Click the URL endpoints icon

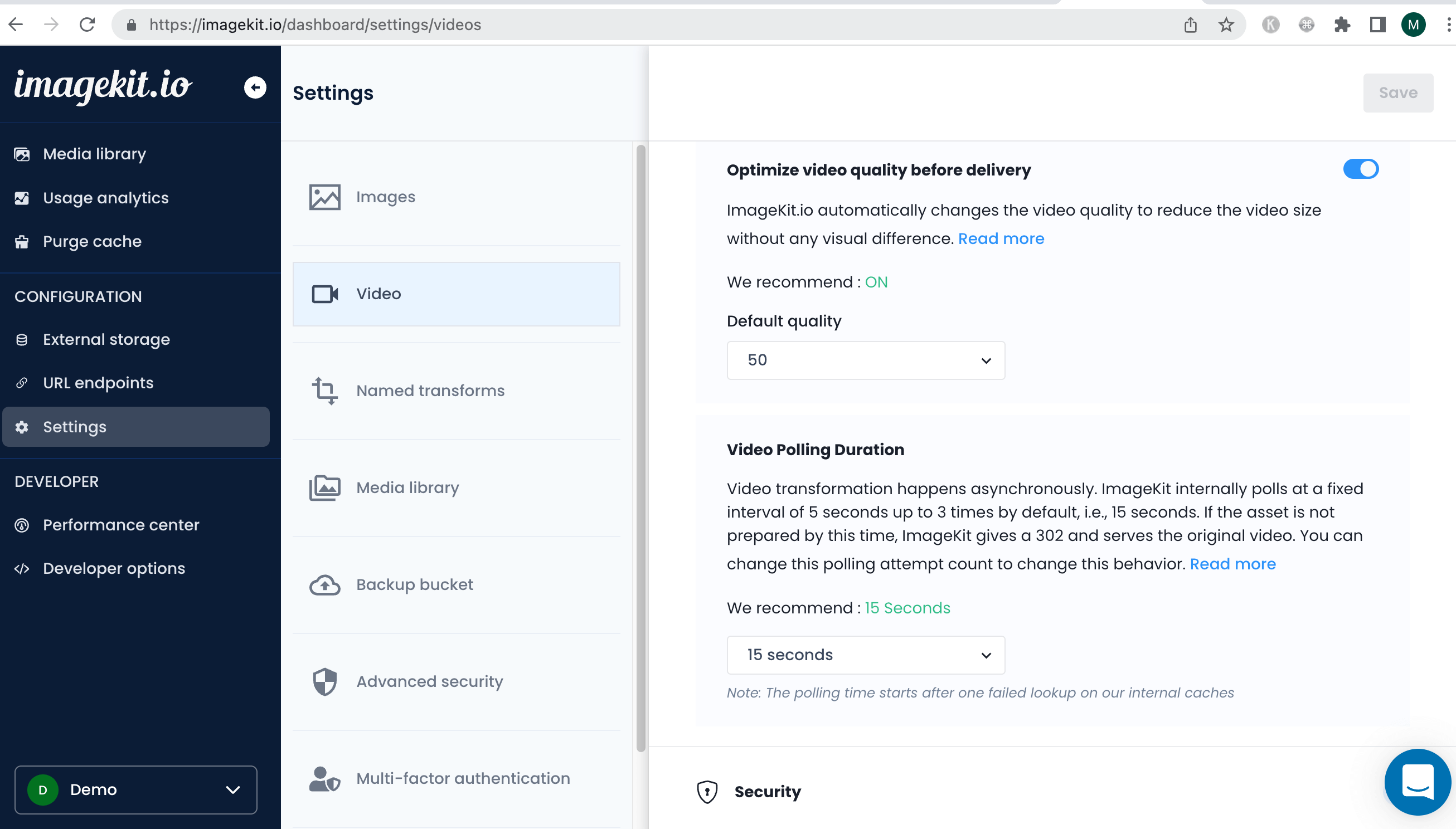point(22,382)
